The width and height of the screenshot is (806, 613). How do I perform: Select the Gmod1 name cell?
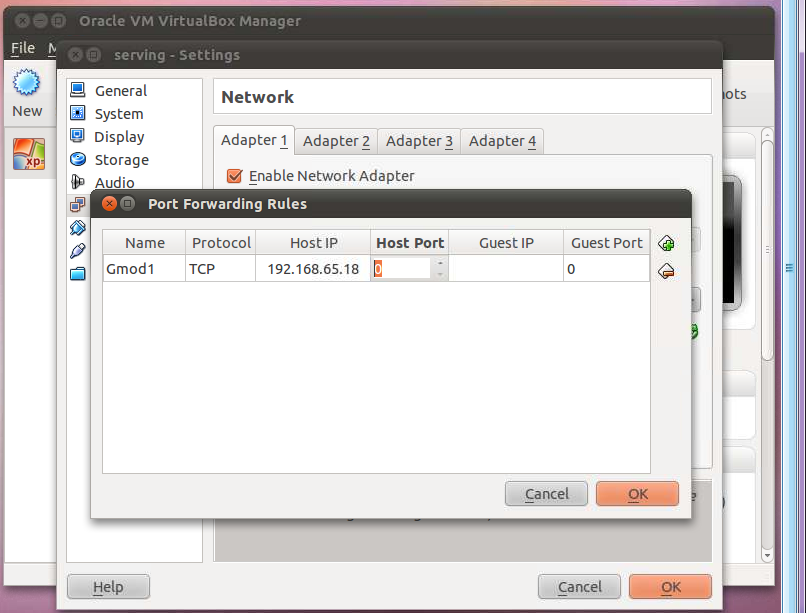coord(144,268)
